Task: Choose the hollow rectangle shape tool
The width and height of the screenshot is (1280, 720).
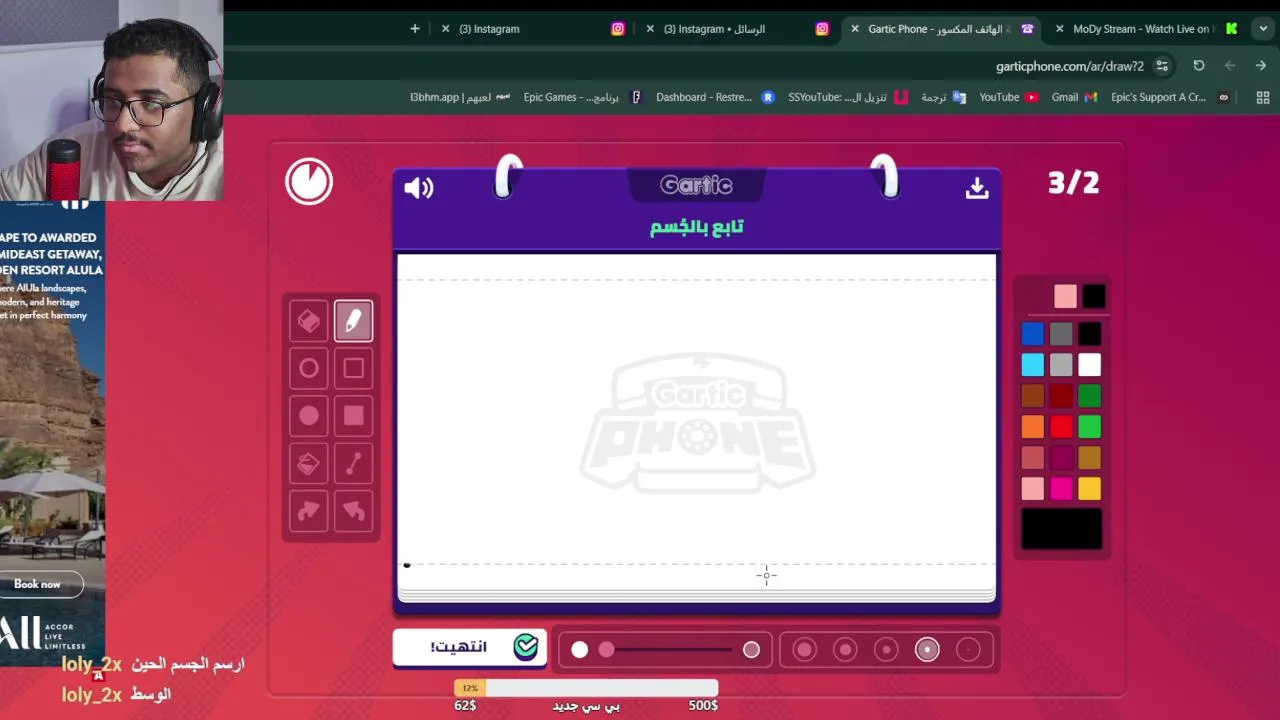Action: (x=354, y=368)
